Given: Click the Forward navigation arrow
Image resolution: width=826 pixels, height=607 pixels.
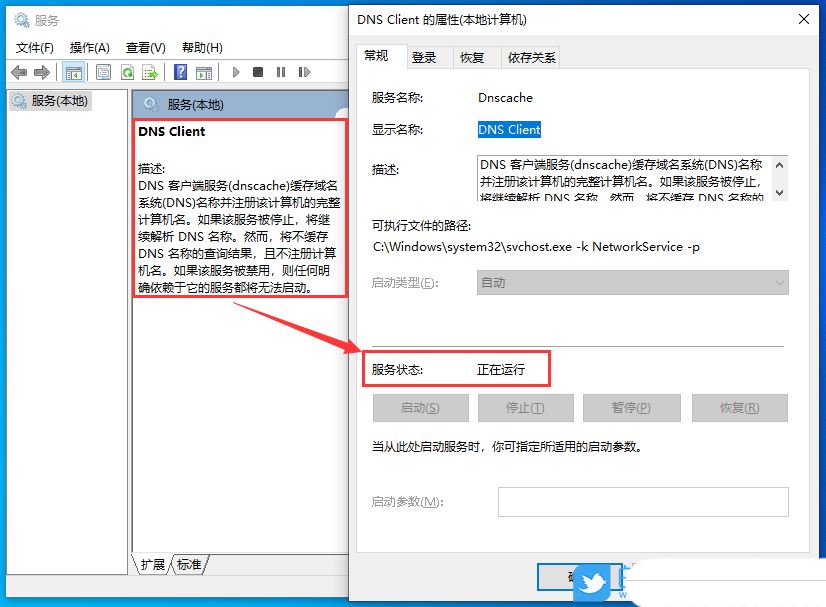Looking at the screenshot, I should (41, 71).
